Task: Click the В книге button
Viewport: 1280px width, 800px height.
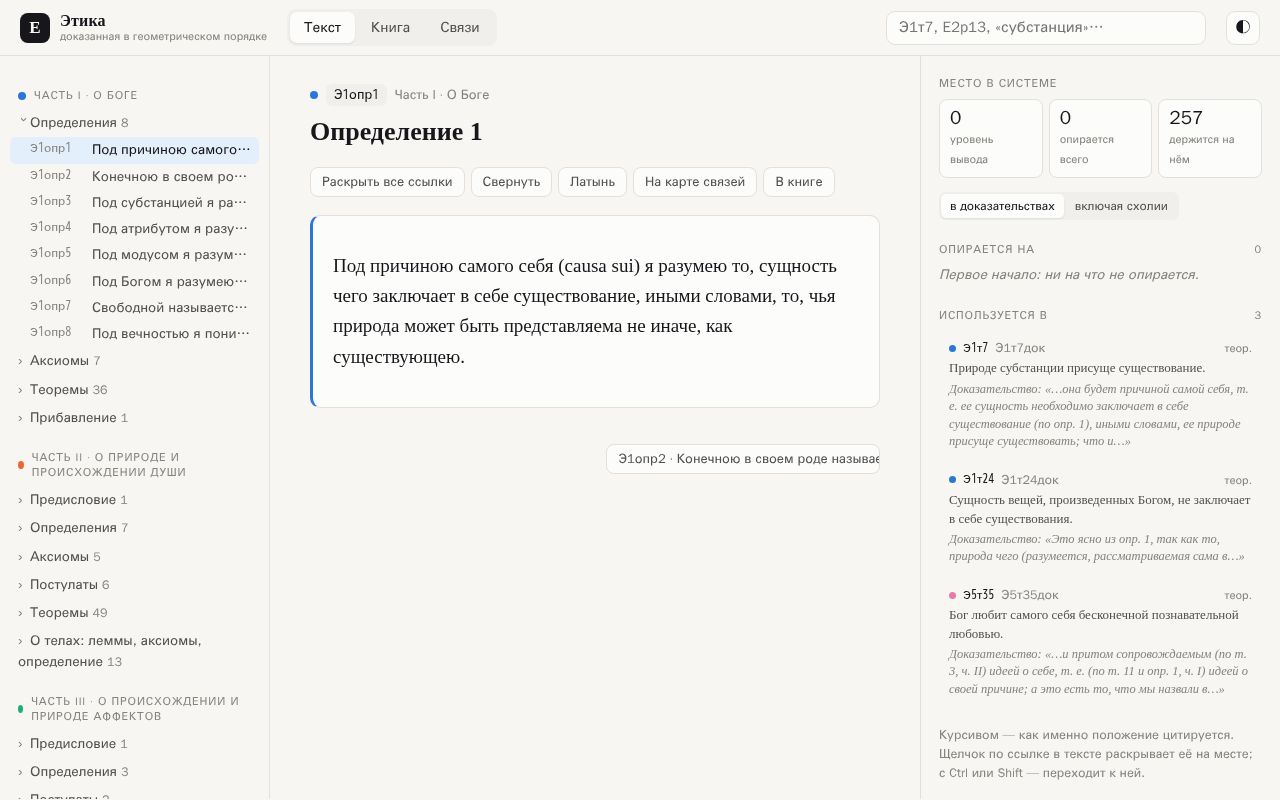Action: 799,182
